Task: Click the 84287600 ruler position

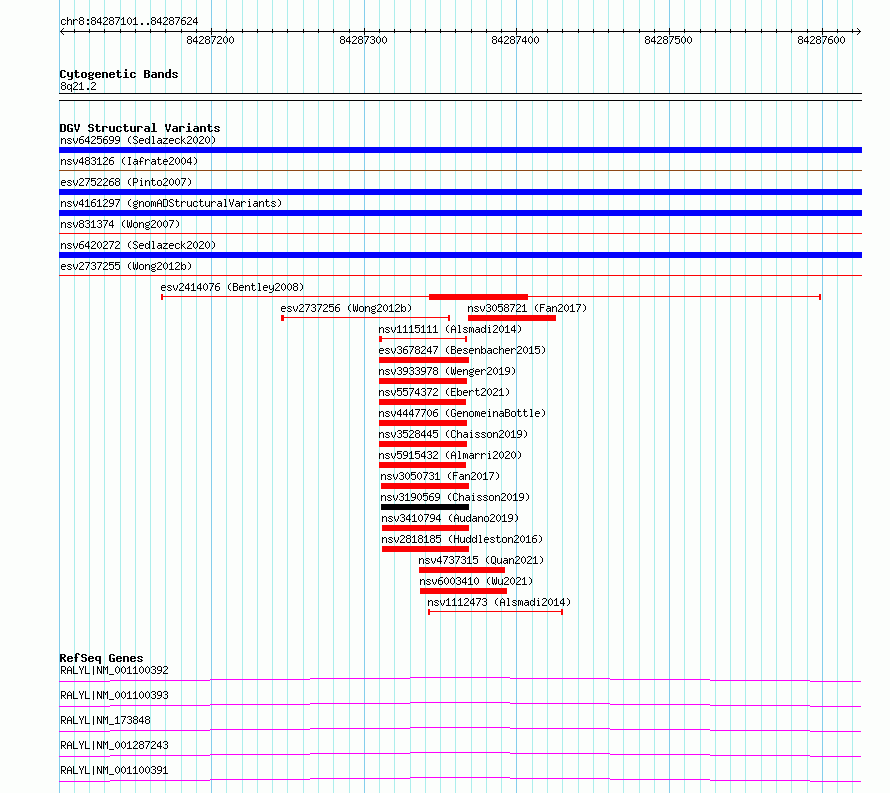Action: 821,40
